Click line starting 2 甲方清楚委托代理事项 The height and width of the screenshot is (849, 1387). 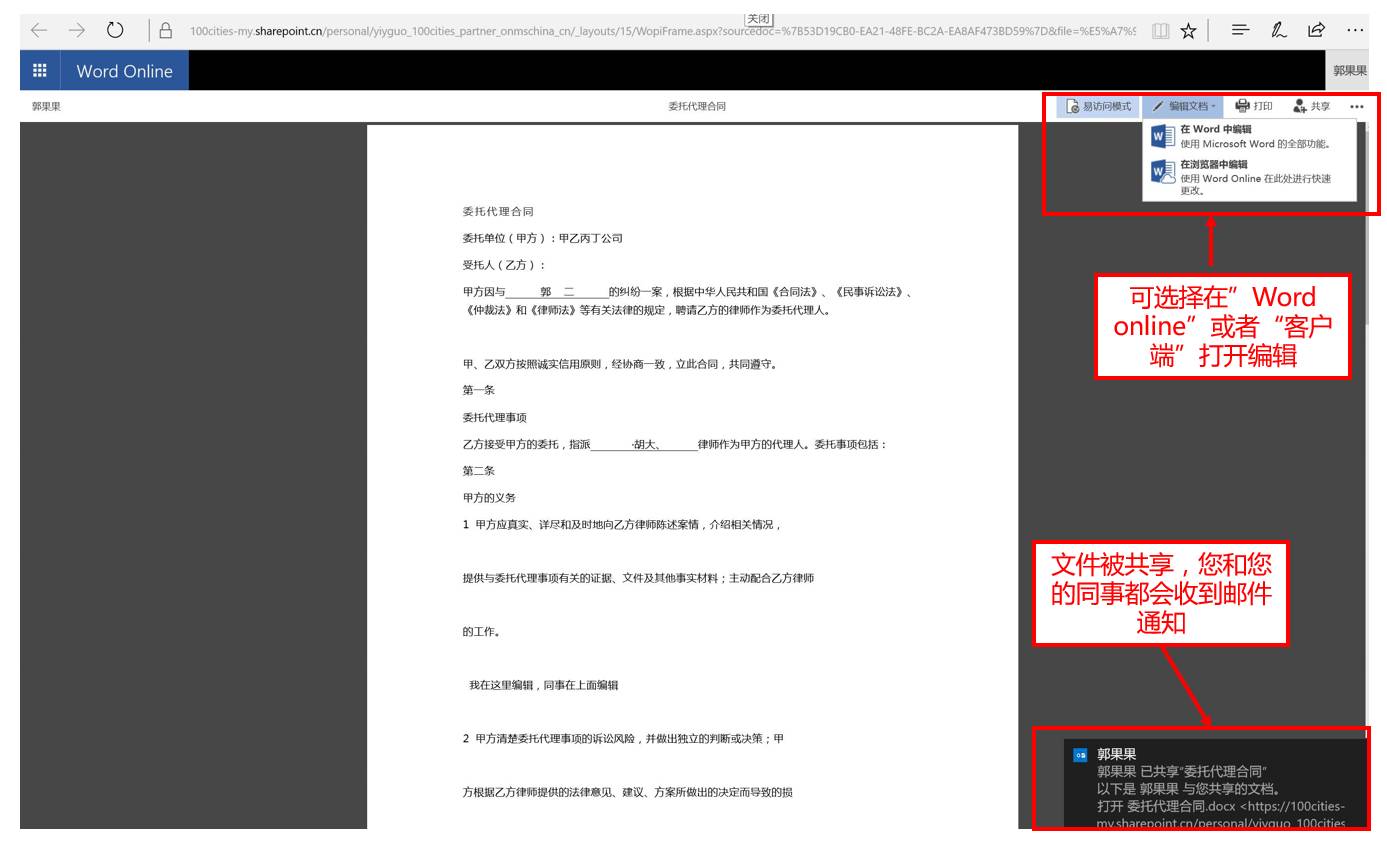(624, 739)
